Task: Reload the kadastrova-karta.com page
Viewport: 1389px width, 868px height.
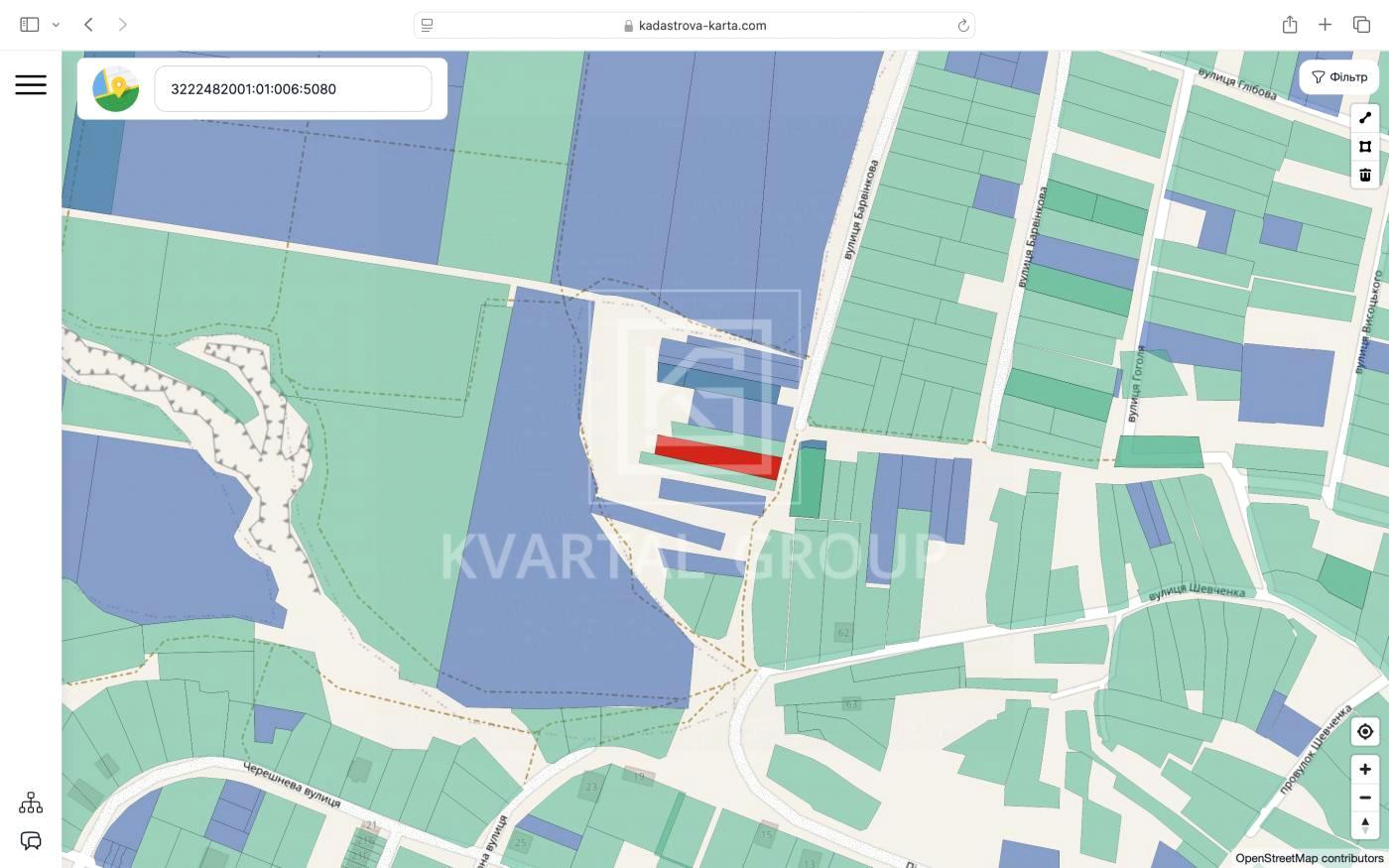Action: pos(962,26)
